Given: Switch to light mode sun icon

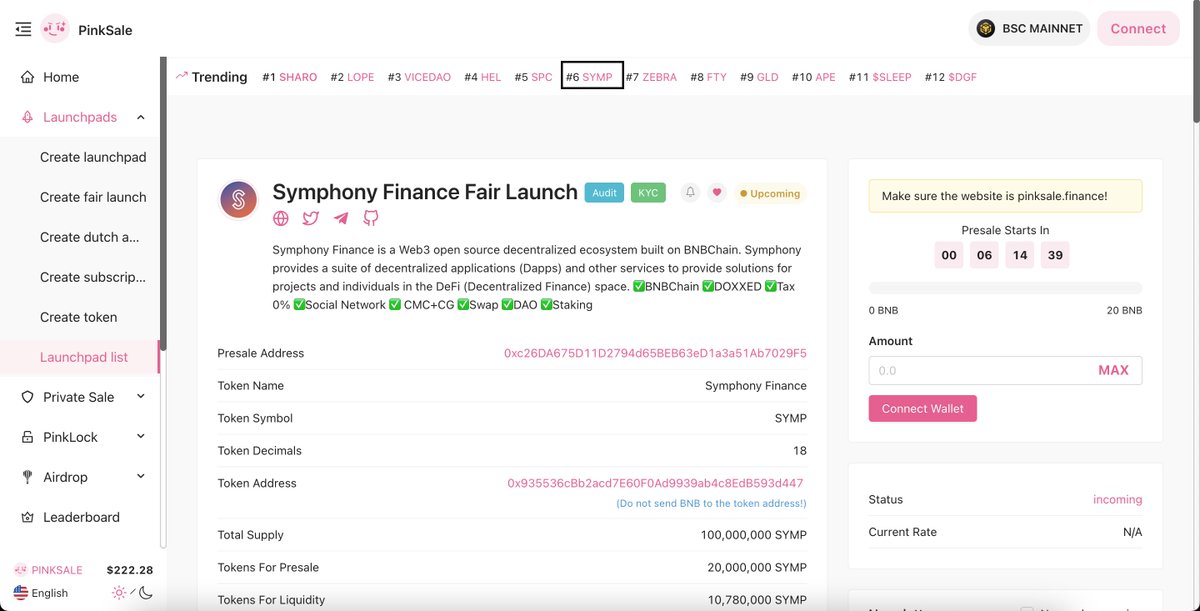Looking at the screenshot, I should coord(119,592).
